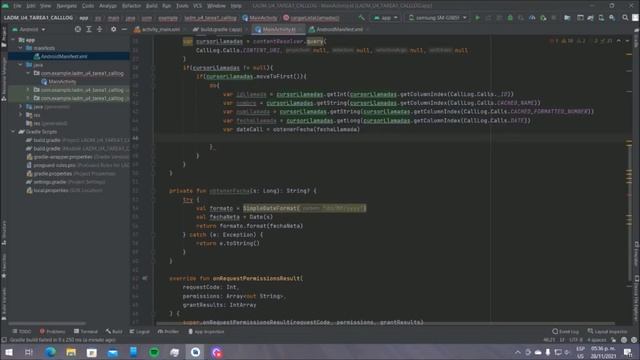
Task: Click Collapse All in project panel header
Action: [x=100, y=29]
